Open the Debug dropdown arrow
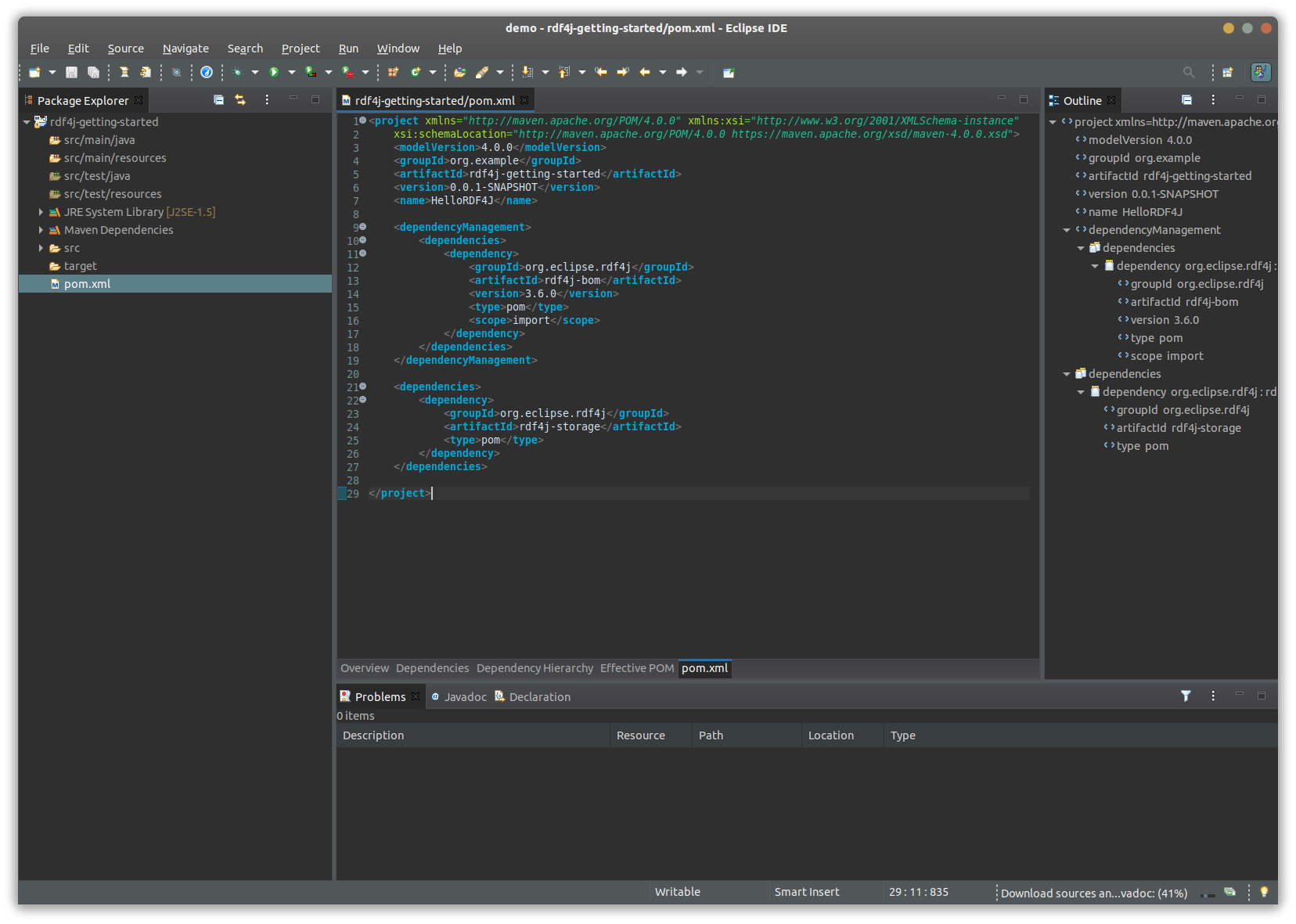The image size is (1296, 924). point(255,72)
